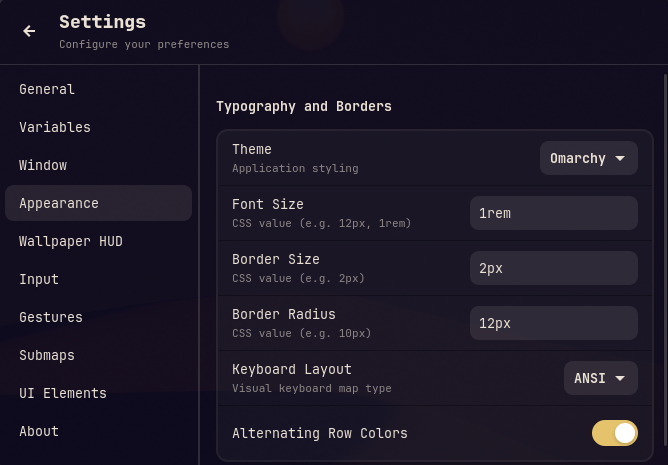Expand the Keyboard Layout ANSI dropdown
Viewport: 668px width, 465px height.
tap(600, 378)
